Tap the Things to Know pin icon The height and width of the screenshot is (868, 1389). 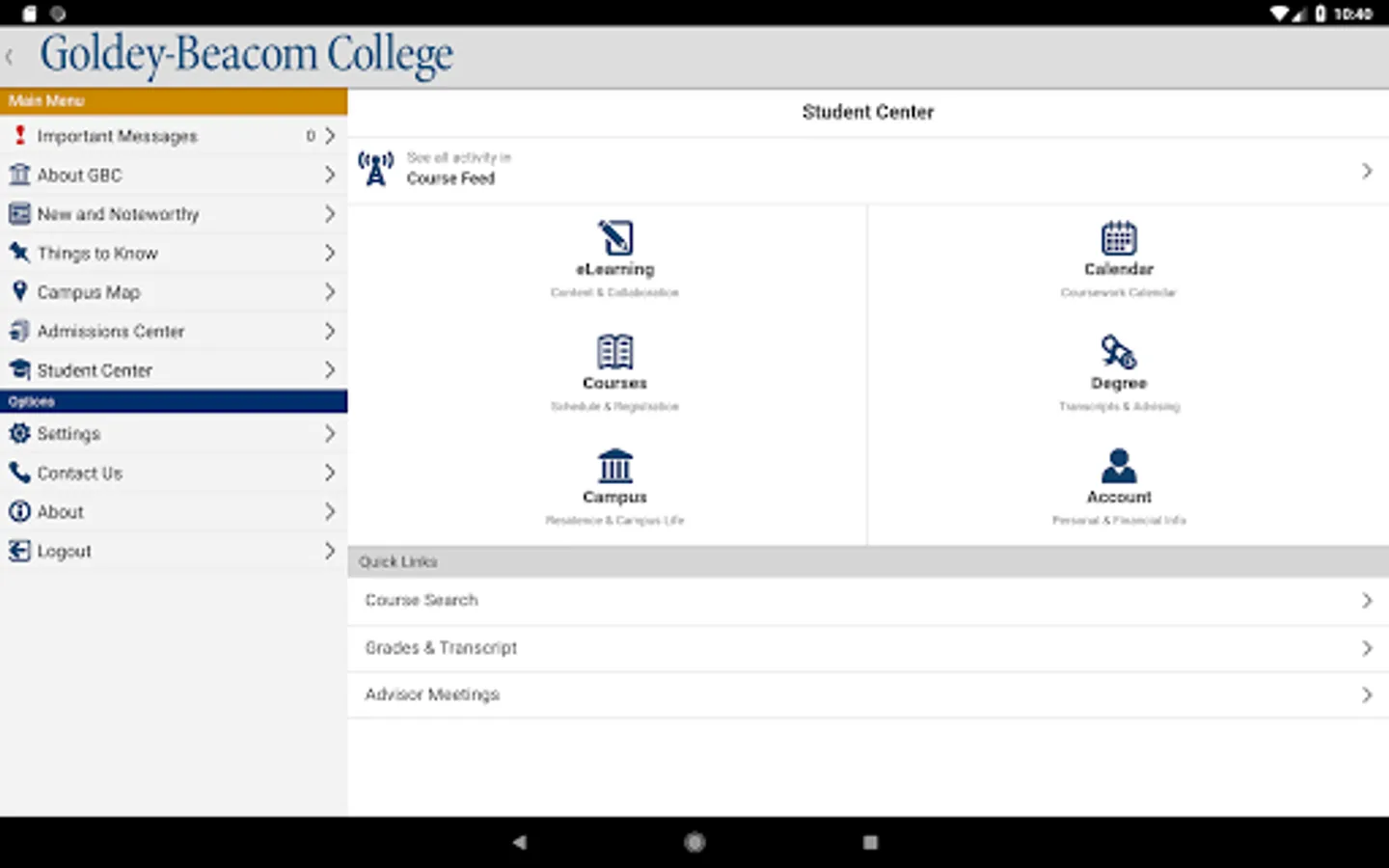19,253
